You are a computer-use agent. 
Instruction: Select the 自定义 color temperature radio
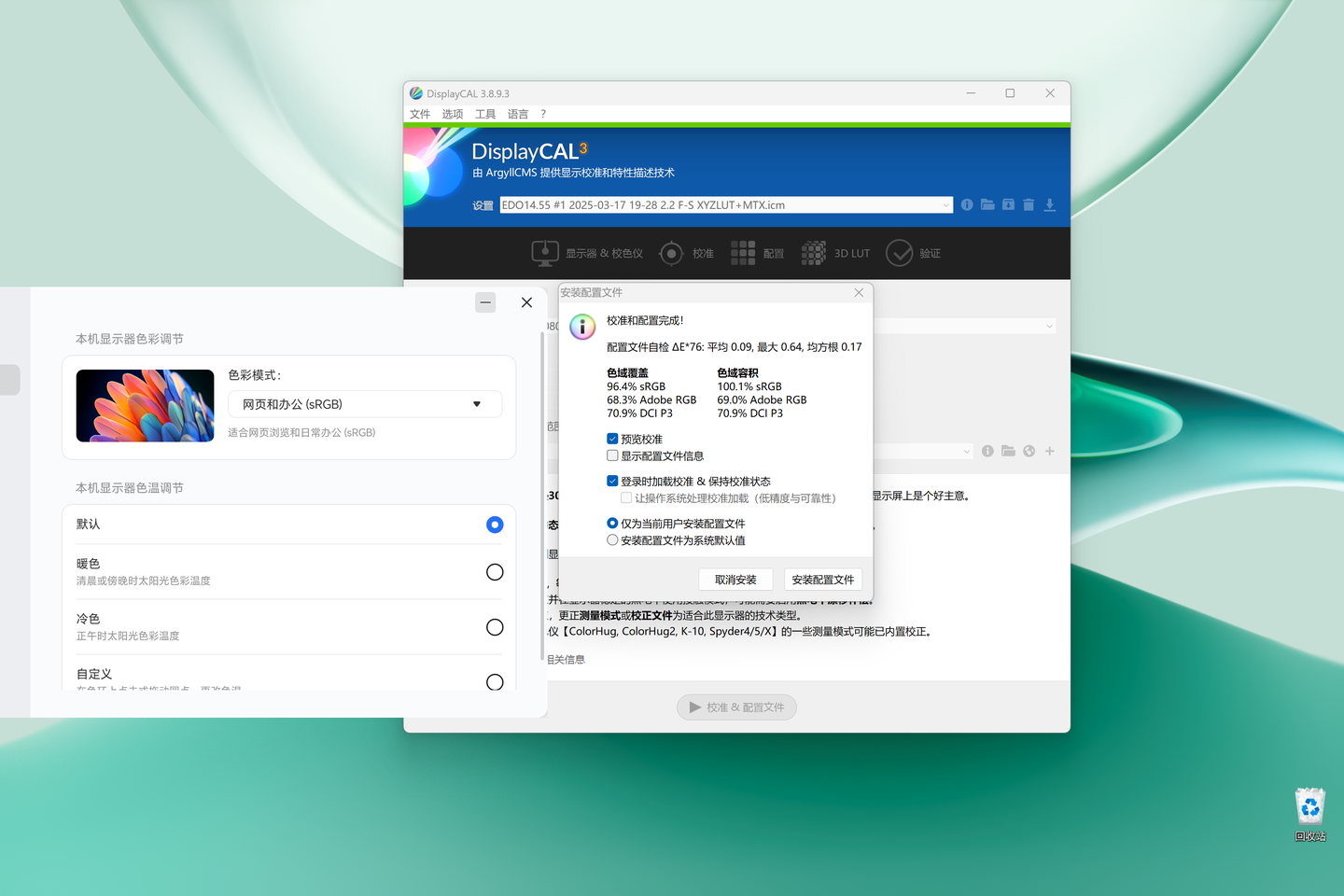click(495, 682)
